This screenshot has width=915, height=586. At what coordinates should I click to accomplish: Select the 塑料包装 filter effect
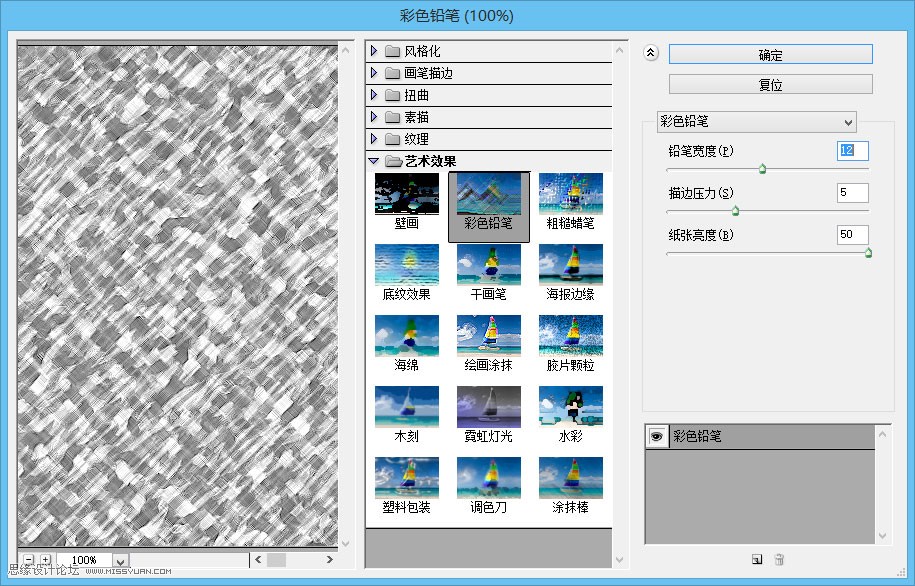click(406, 478)
